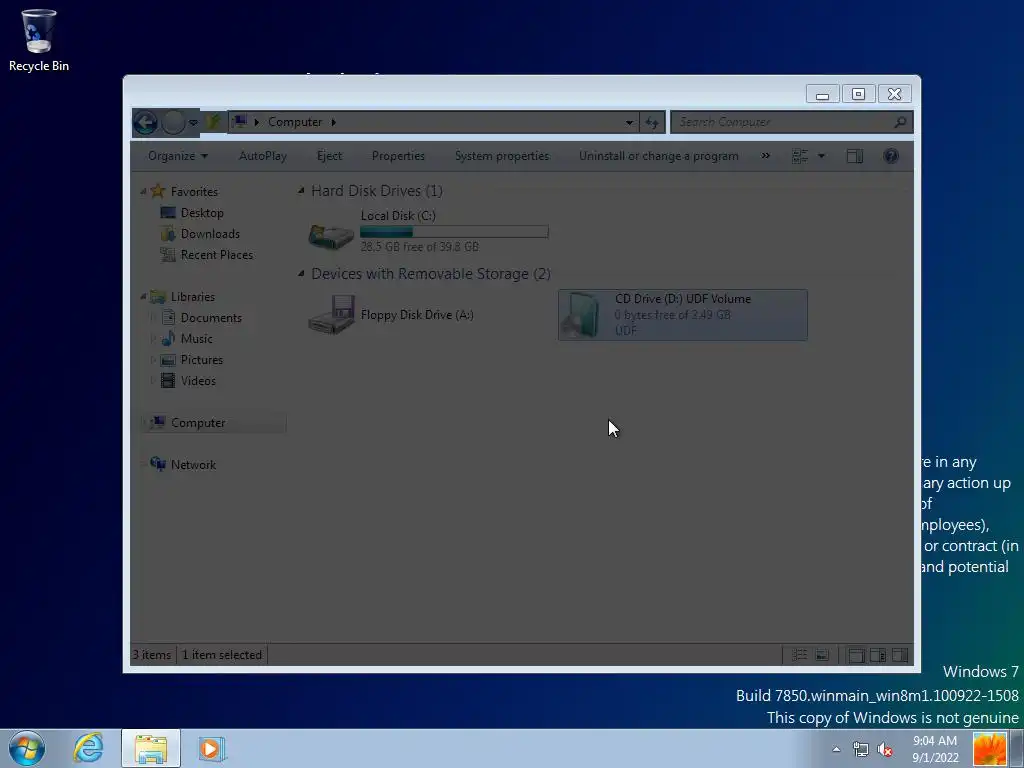Collapse Hard Disk Drives group
The image size is (1024, 768).
(301, 191)
